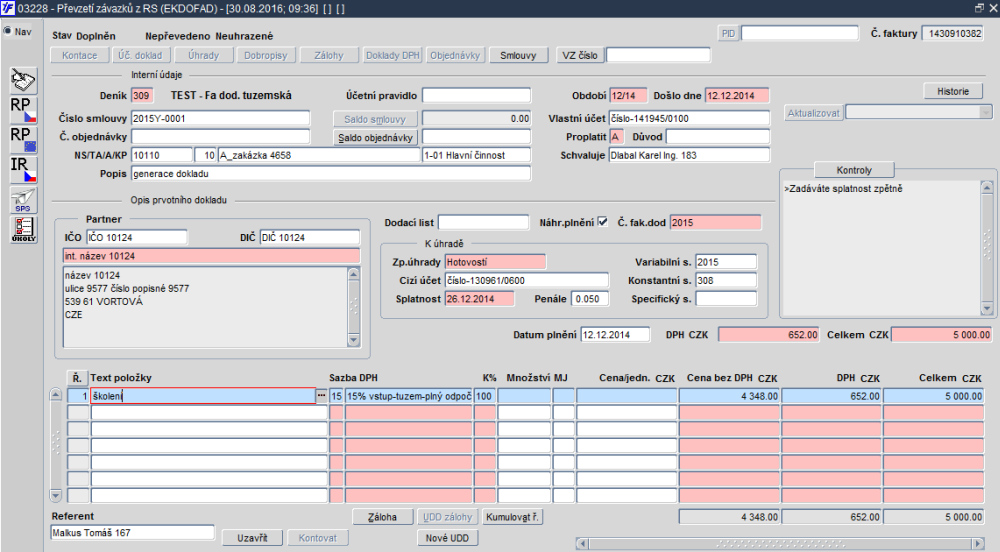
Task: Restore the window using title bar button
Action: coord(979,8)
